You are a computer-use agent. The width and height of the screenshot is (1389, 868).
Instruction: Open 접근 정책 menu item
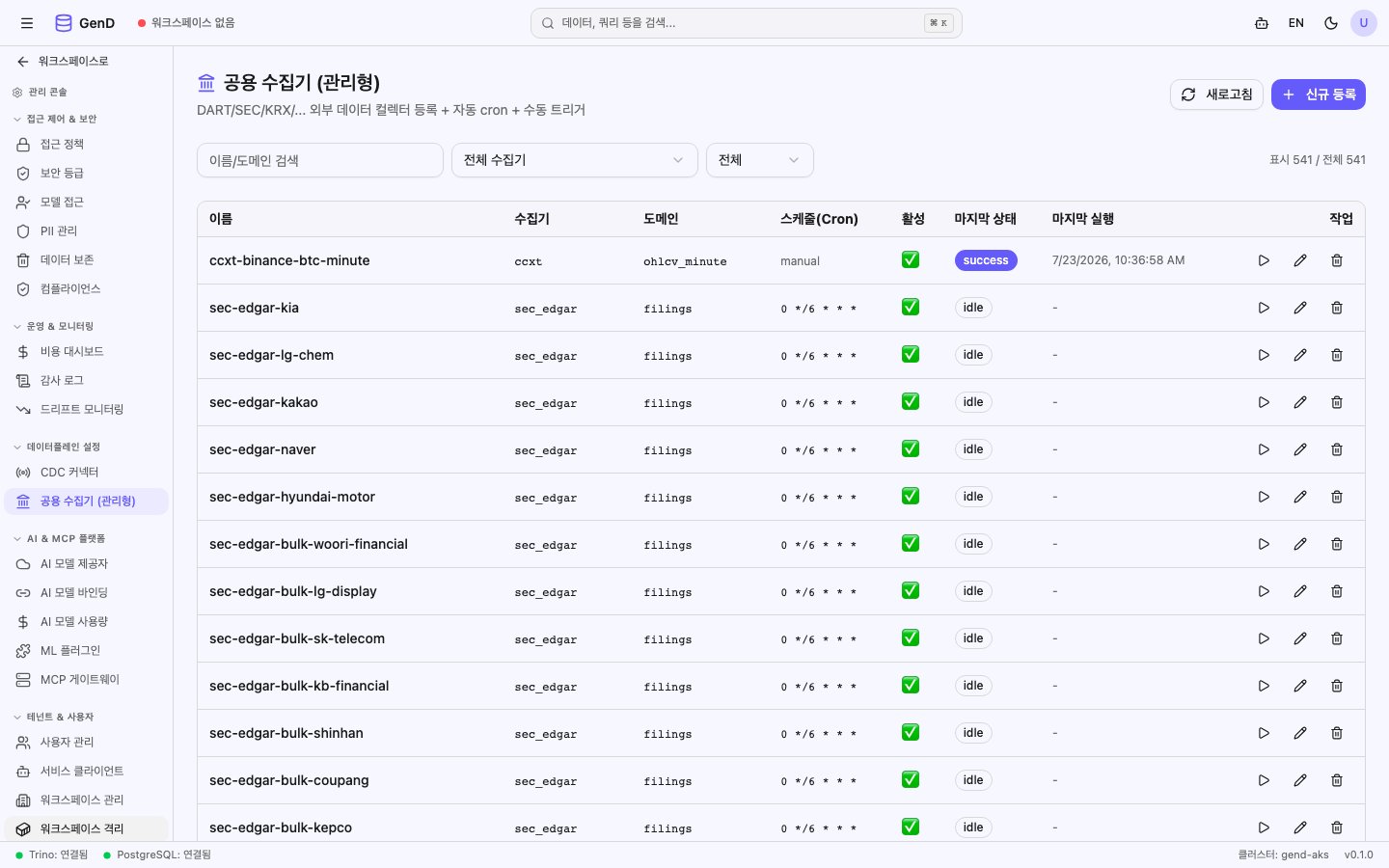pos(87,144)
